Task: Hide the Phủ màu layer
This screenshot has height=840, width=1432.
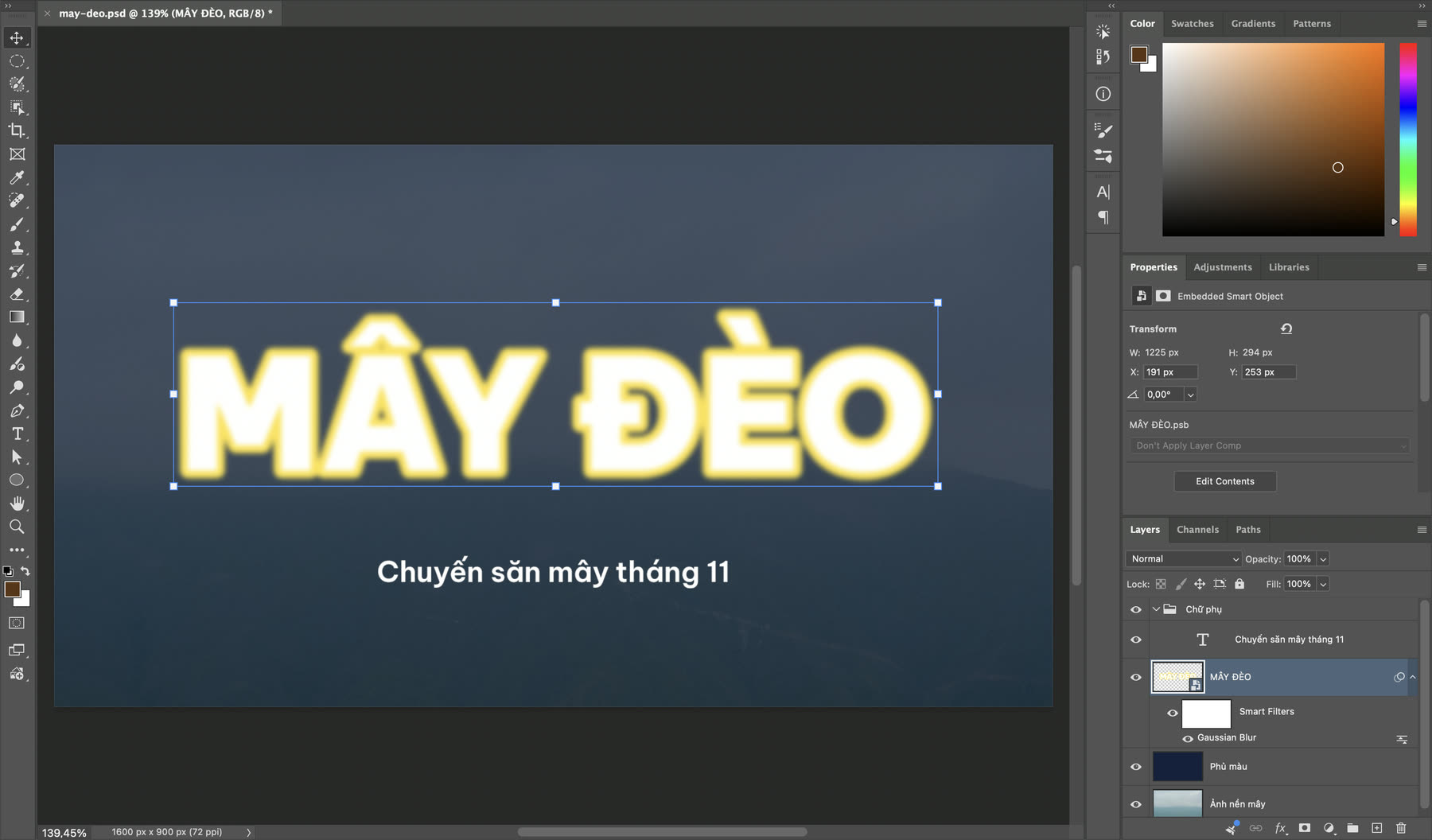Action: coord(1136,767)
